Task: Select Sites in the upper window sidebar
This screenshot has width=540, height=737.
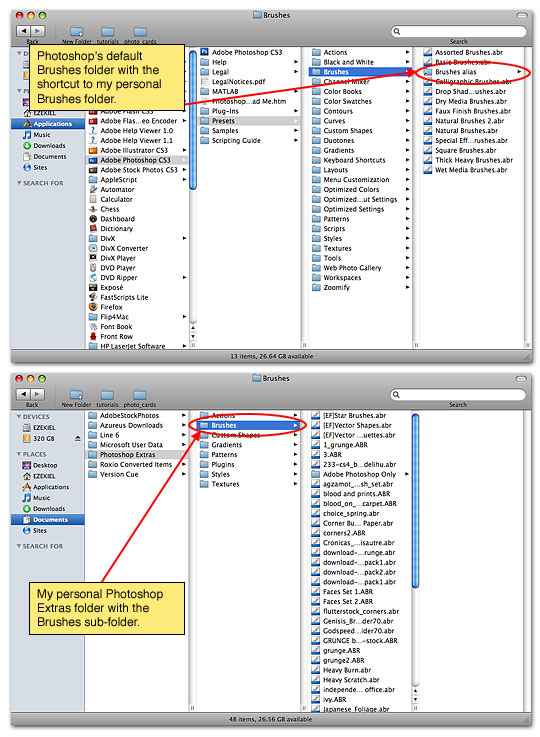Action: coord(35,167)
